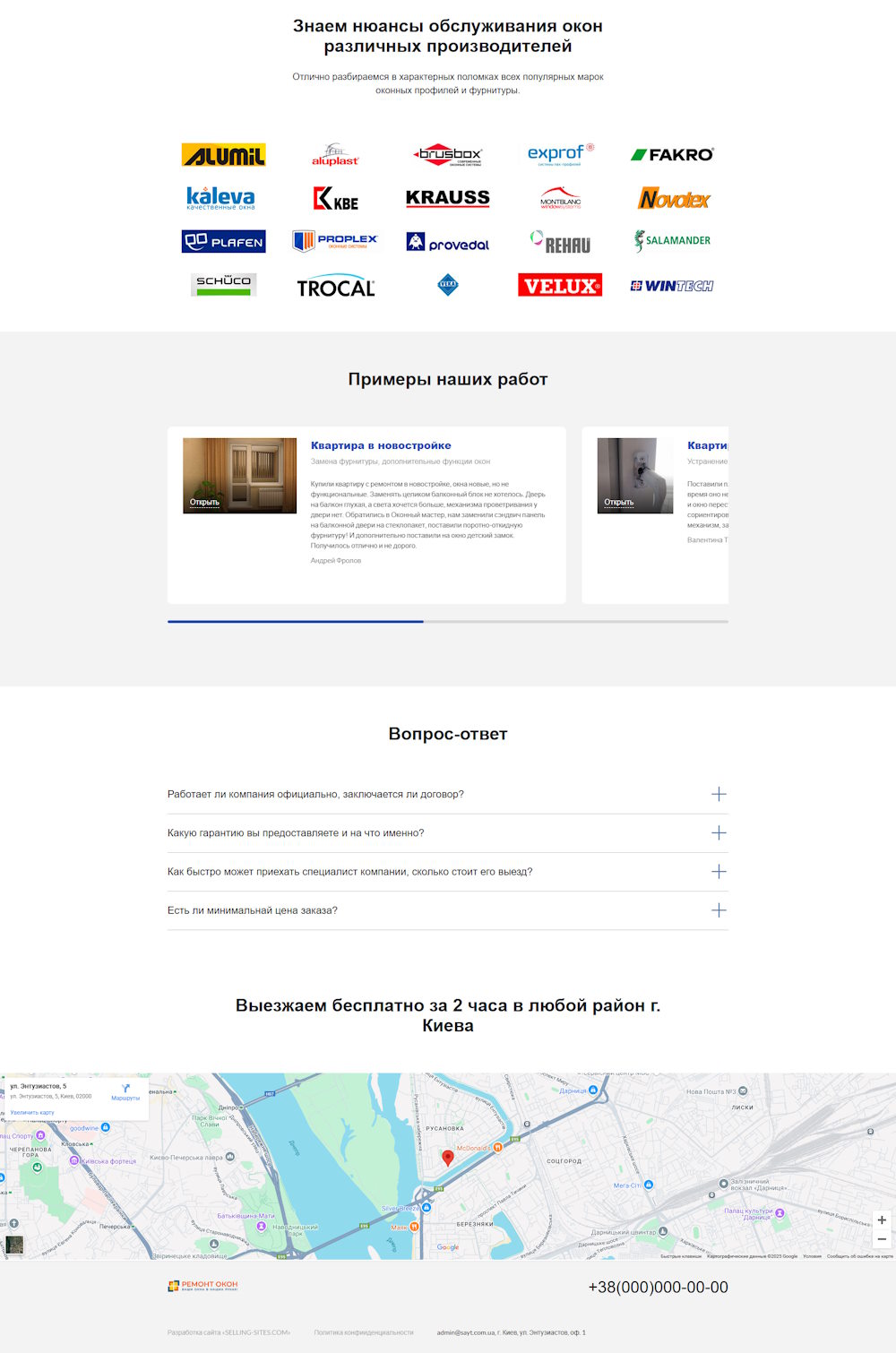Click the SALAMANDER brand logo
896x1353 pixels.
672,240
